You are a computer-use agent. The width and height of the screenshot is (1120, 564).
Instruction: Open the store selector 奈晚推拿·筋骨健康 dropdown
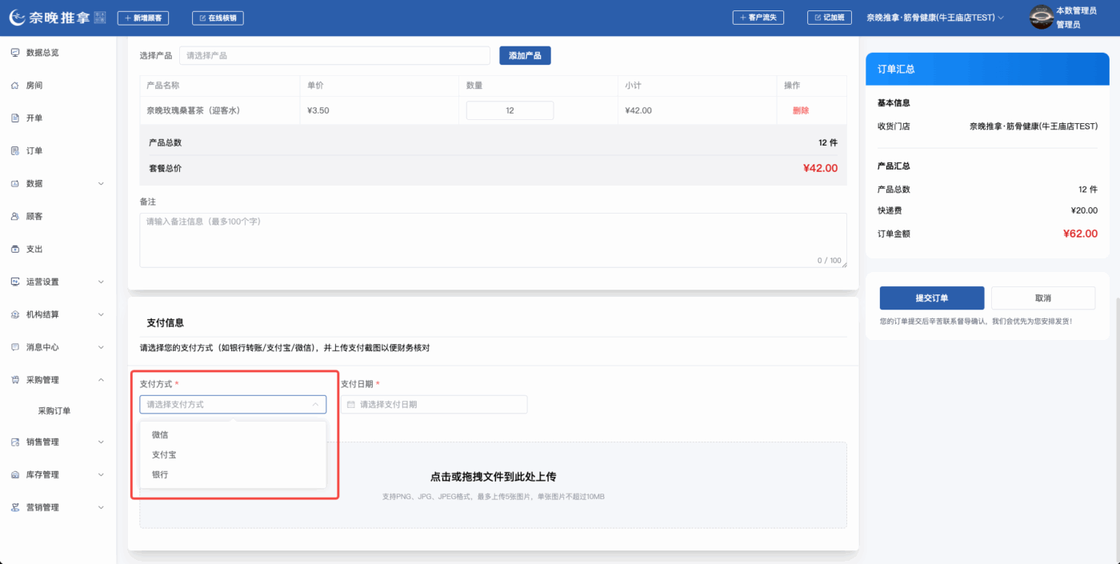coord(935,18)
